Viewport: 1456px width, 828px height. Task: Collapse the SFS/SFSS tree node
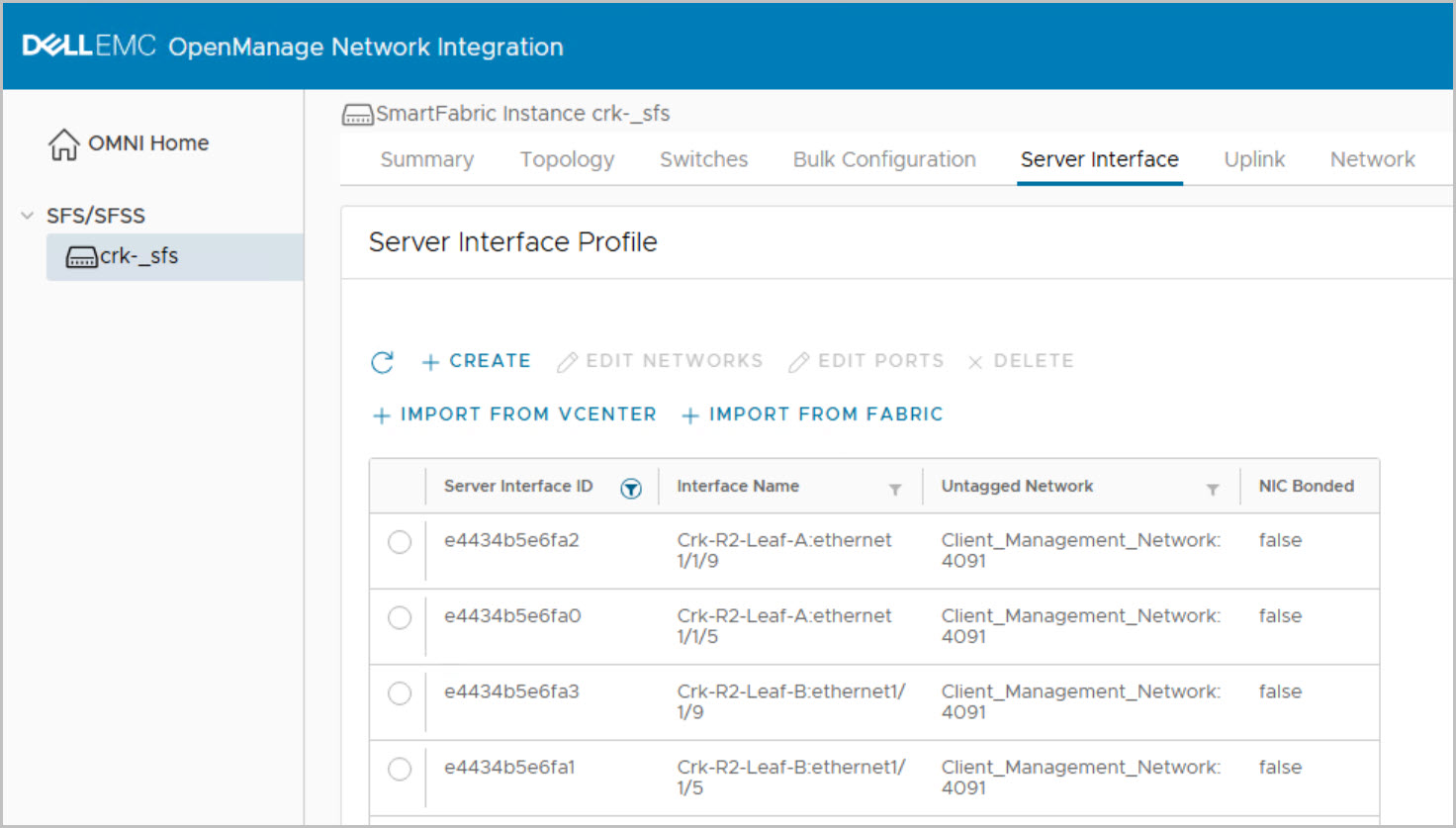(28, 216)
